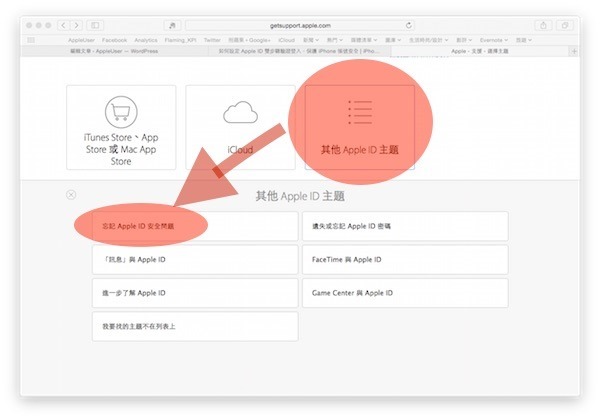
Task: Switch to the AppleUser — WordPress tab
Action: click(x=114, y=51)
